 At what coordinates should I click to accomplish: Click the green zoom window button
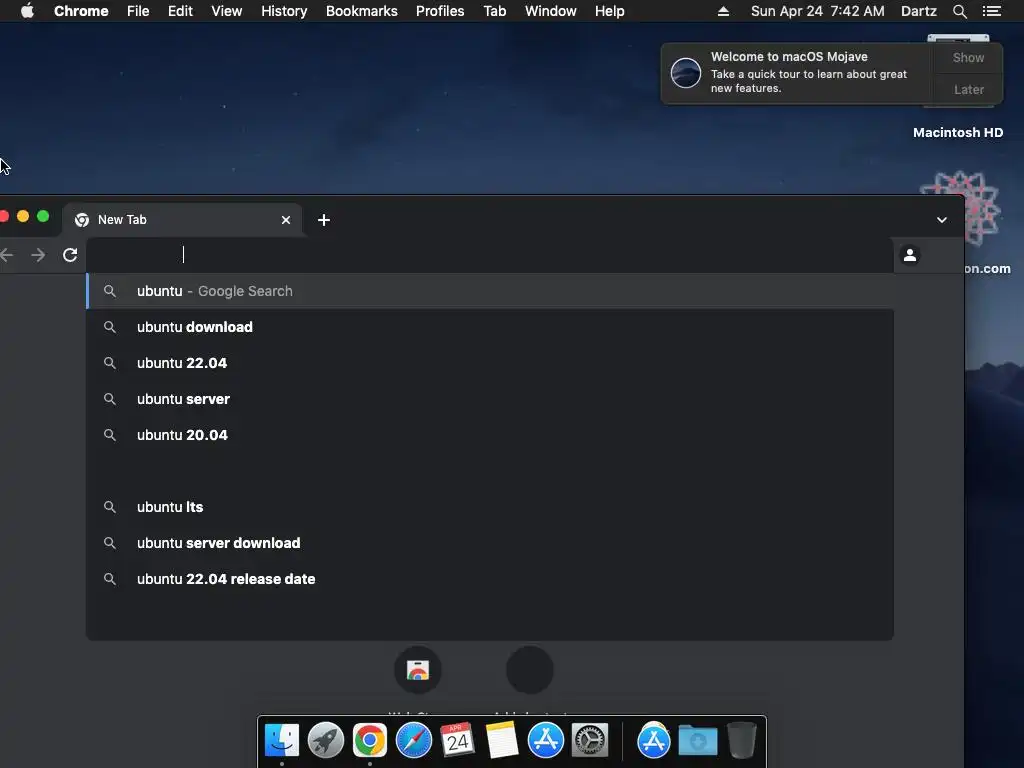(43, 216)
